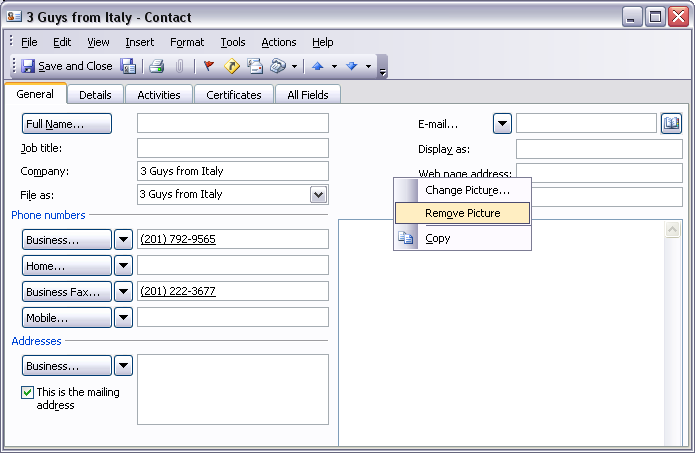
Task: Click the Copy icon in context menu
Action: (406, 238)
